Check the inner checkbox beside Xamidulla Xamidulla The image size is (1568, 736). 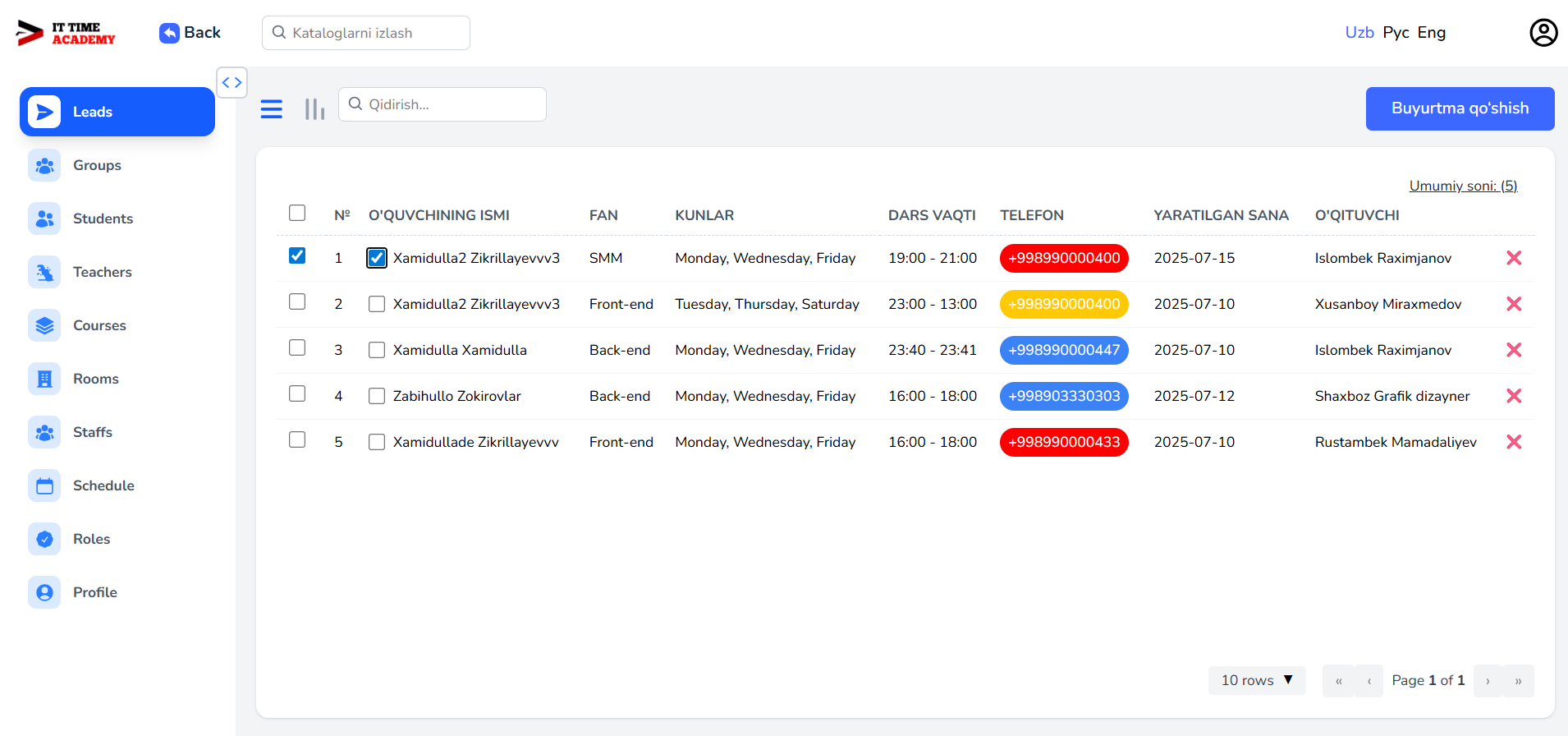coord(377,350)
